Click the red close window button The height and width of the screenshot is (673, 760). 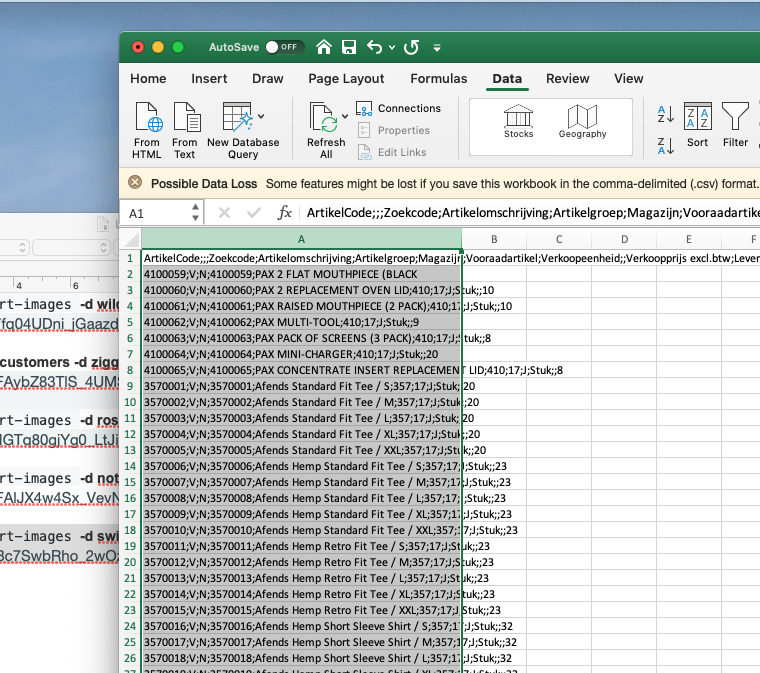[x=138, y=47]
